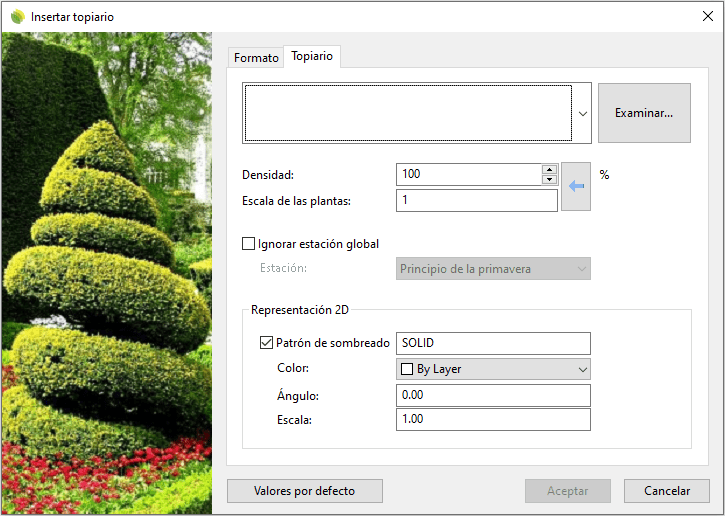Click the Escala de las plantas field
Image resolution: width=725 pixels, height=516 pixels.
tap(477, 201)
